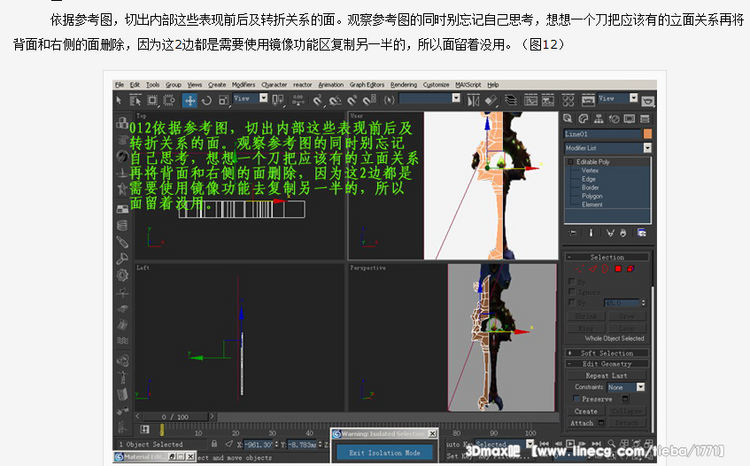Click Exit Isolation Mode button
The image size is (750, 466).
click(x=385, y=453)
